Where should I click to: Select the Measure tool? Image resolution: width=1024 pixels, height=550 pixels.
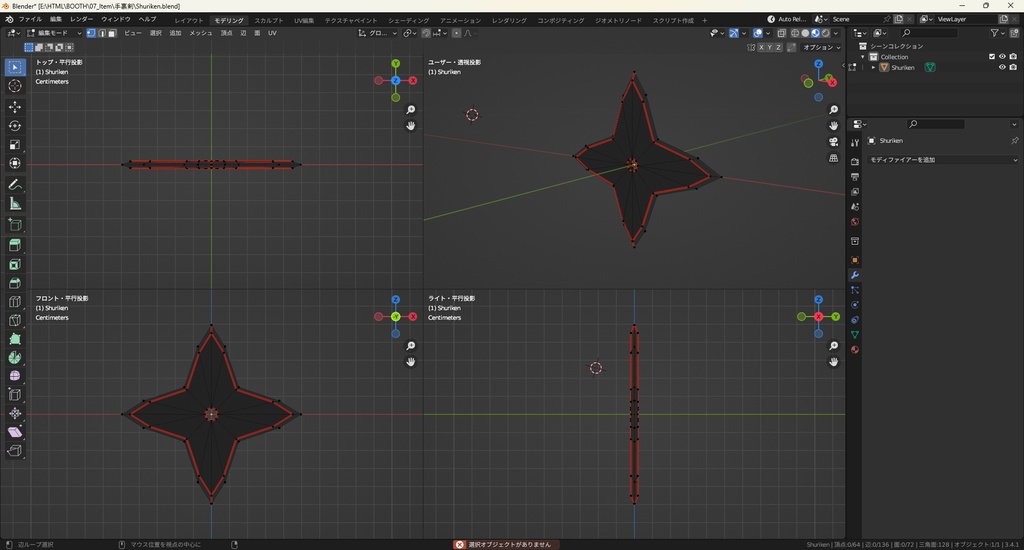coord(15,203)
